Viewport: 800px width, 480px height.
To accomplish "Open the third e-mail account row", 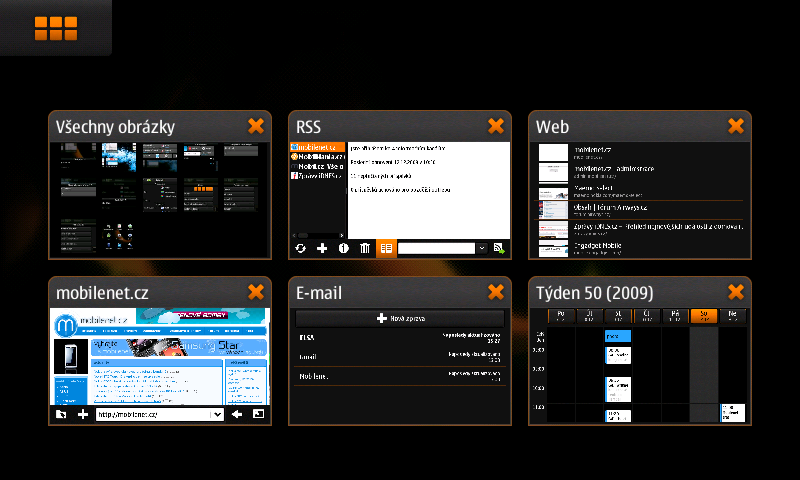I will (x=400, y=376).
